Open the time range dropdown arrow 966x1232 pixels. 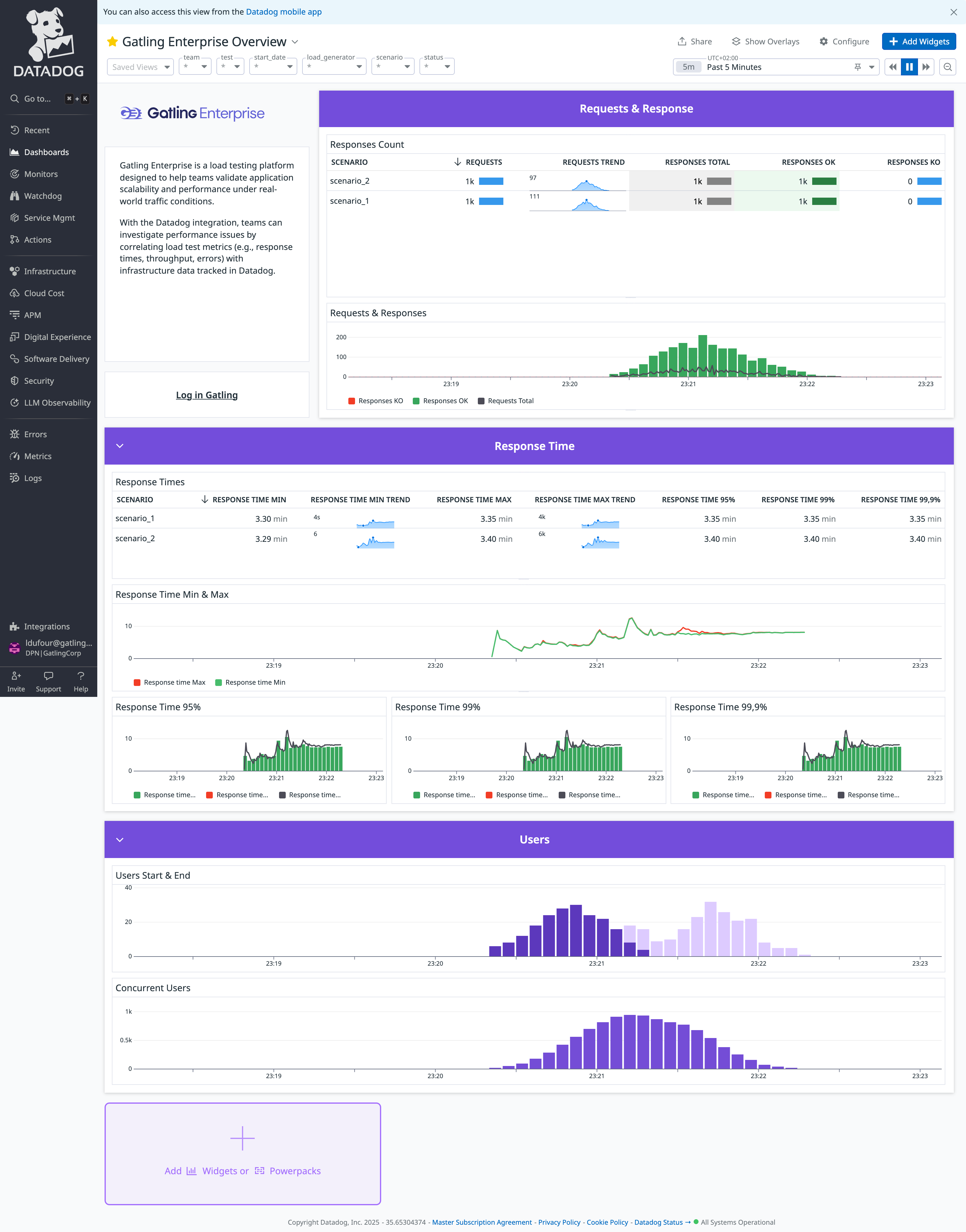point(871,67)
